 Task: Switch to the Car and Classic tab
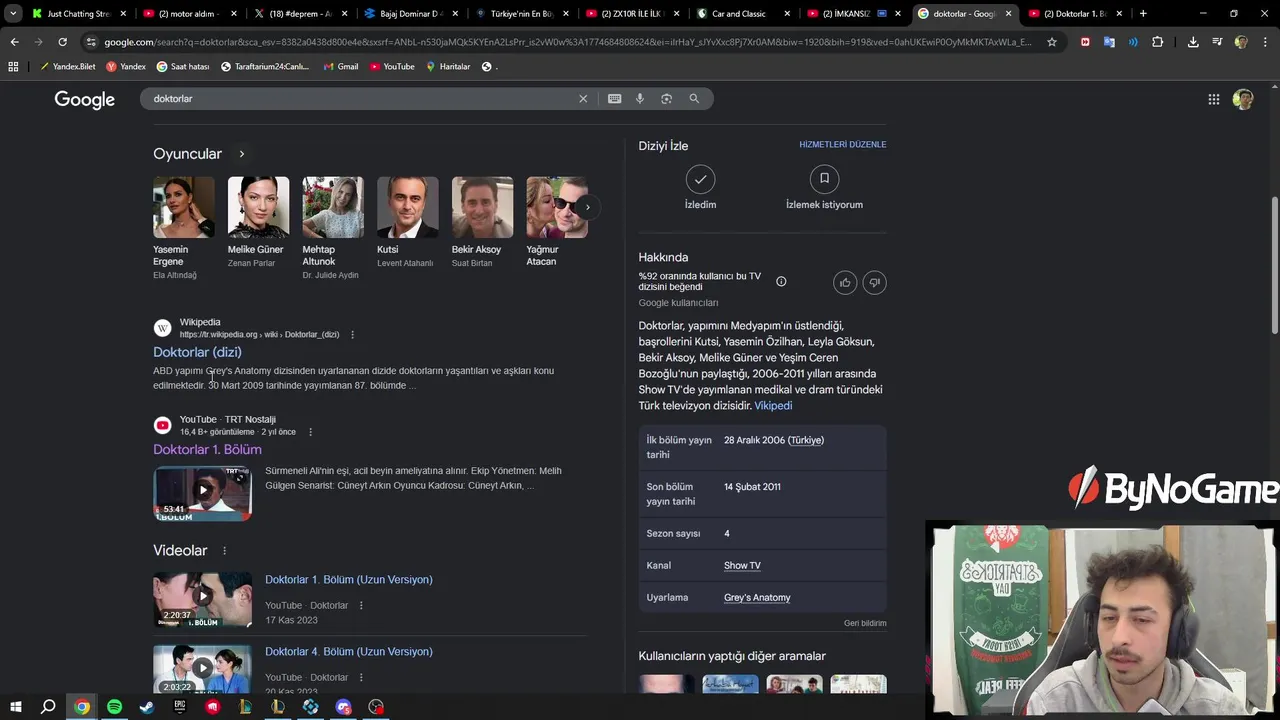[742, 14]
